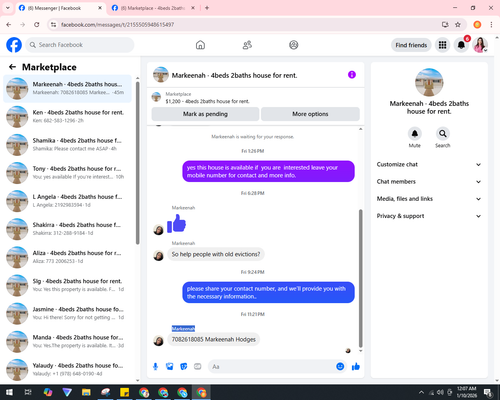
Task: Expand Media, files and links section
Action: coord(429,199)
